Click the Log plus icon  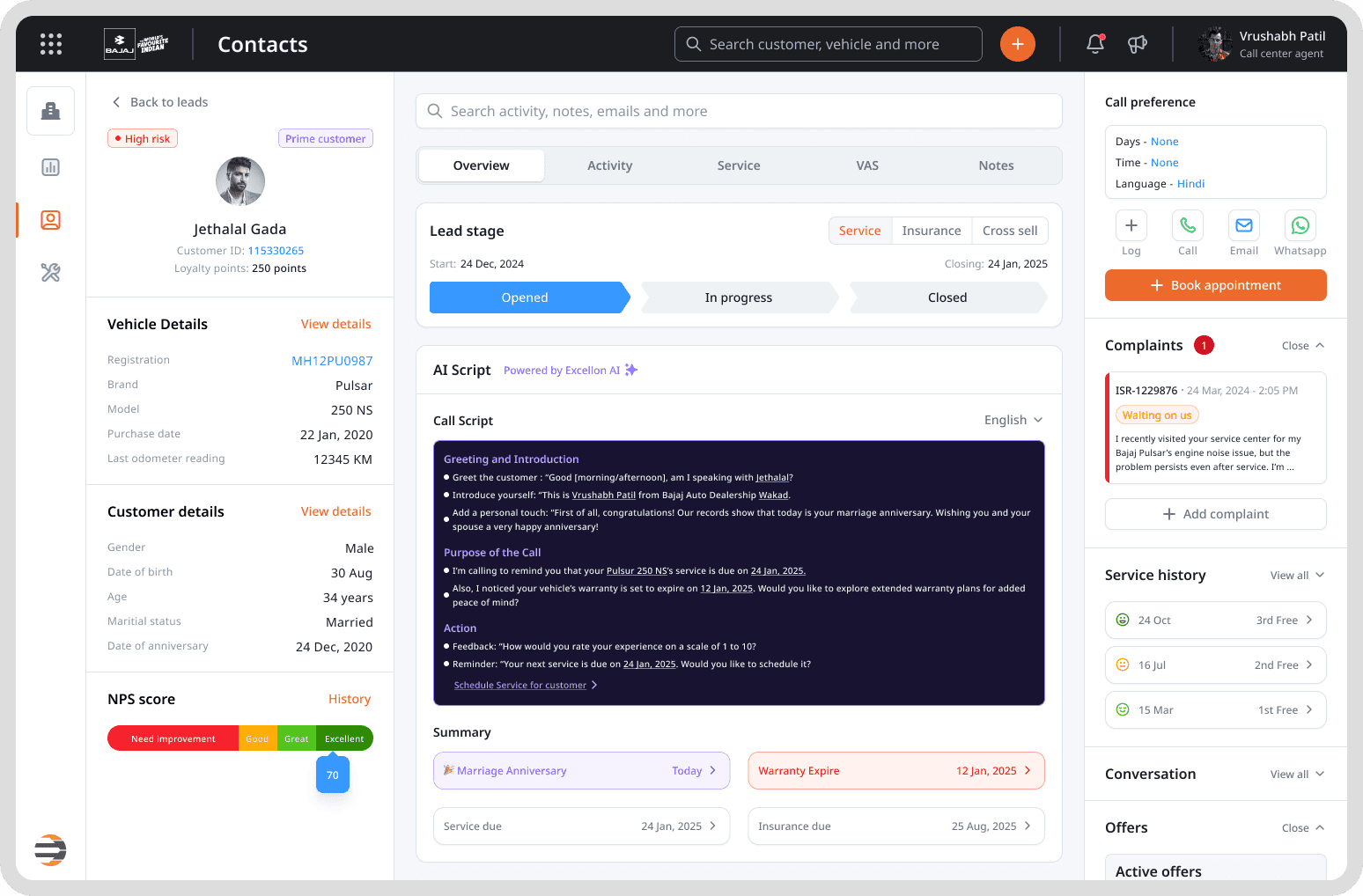(x=1131, y=225)
